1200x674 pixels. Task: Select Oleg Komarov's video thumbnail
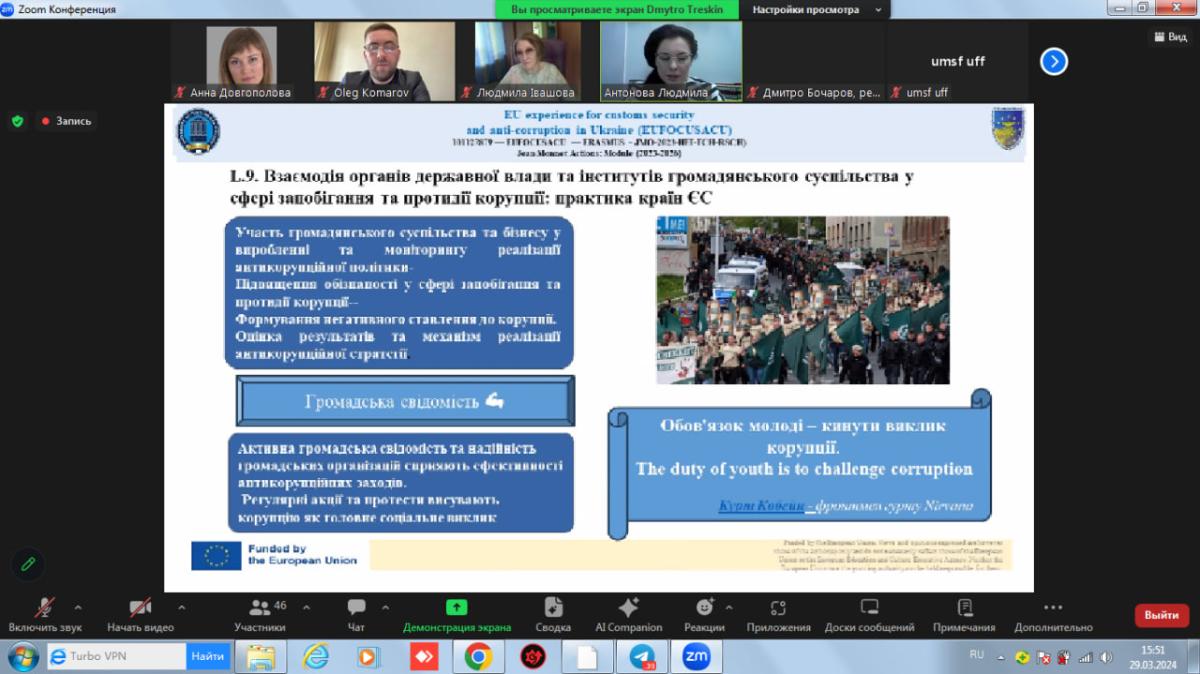tap(384, 61)
